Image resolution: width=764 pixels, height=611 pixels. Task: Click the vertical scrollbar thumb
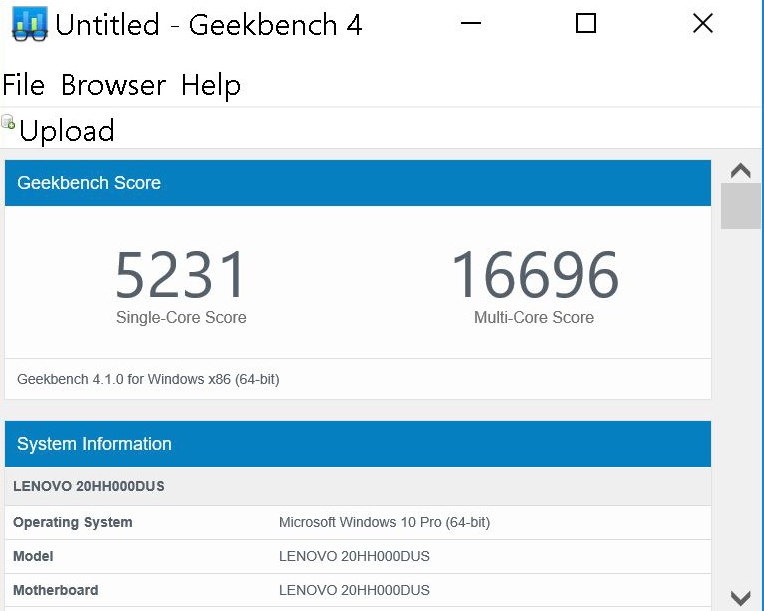coord(741,206)
